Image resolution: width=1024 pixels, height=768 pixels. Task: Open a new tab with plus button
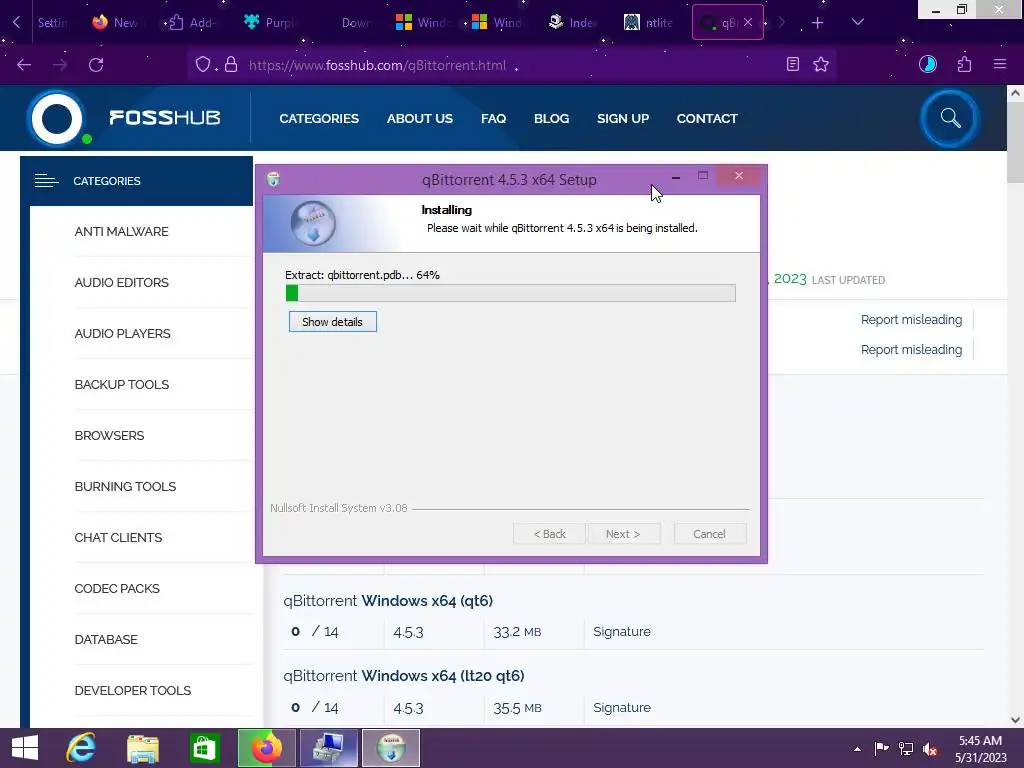[x=818, y=23]
